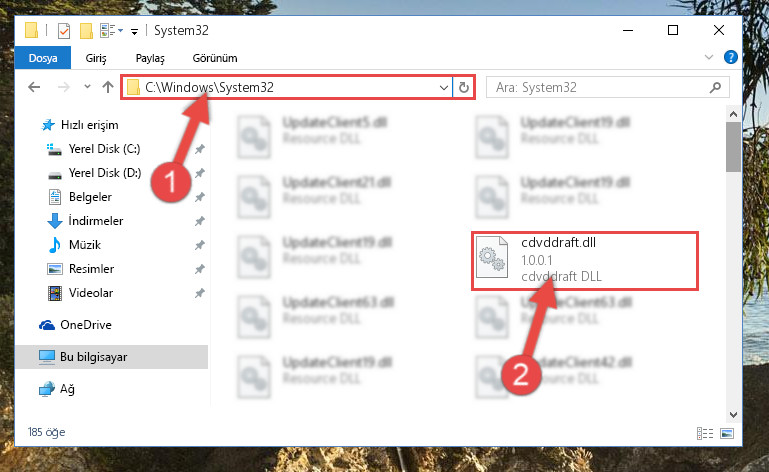This screenshot has width=769, height=472.
Task: Select the cdvddraft.dll file
Action: click(x=585, y=260)
